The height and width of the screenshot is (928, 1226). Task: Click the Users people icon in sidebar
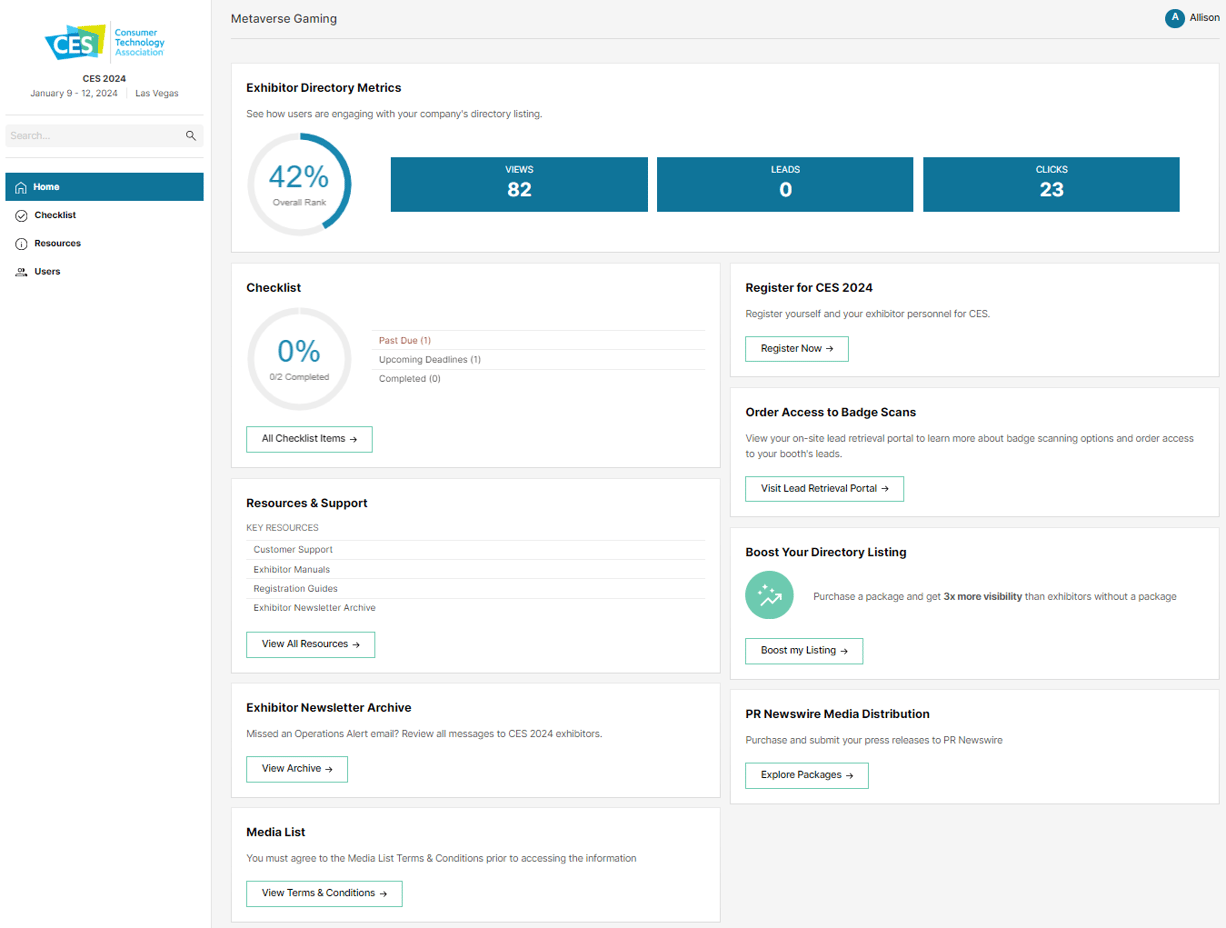pyautogui.click(x=21, y=272)
